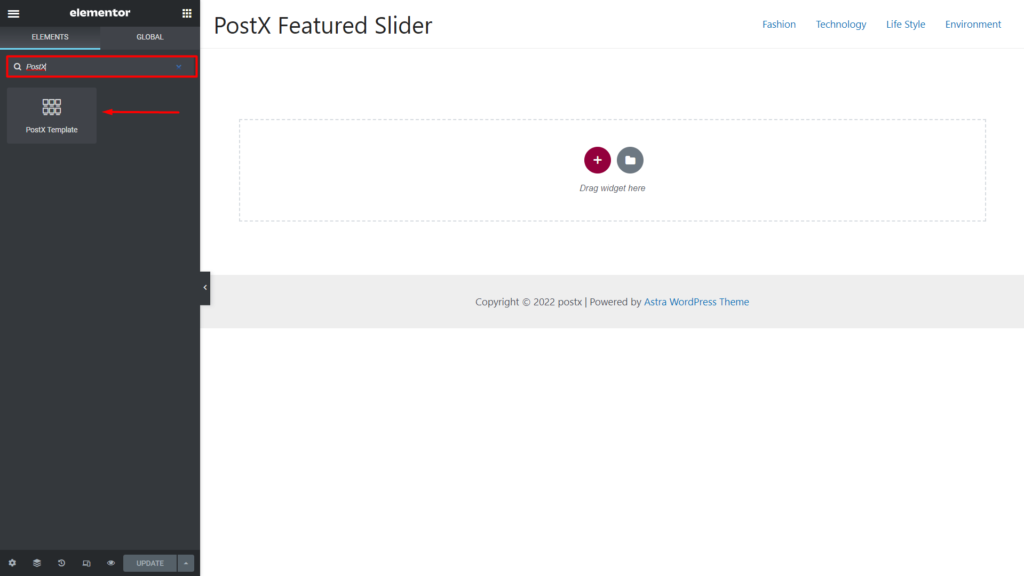Toggle responsive mode icon
The image size is (1024, 576).
(x=86, y=563)
